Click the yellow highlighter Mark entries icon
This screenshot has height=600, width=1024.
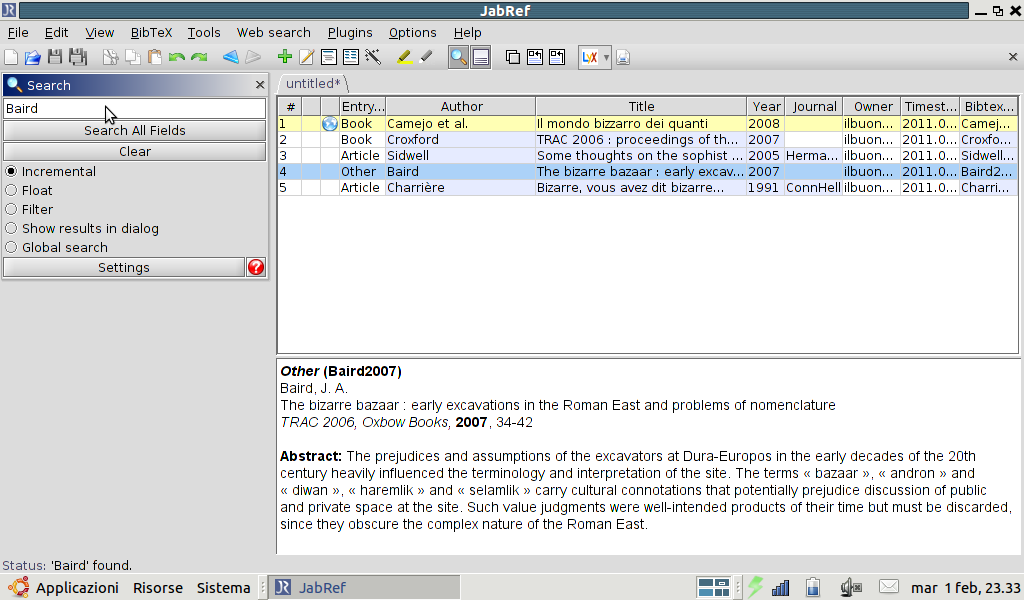point(404,57)
